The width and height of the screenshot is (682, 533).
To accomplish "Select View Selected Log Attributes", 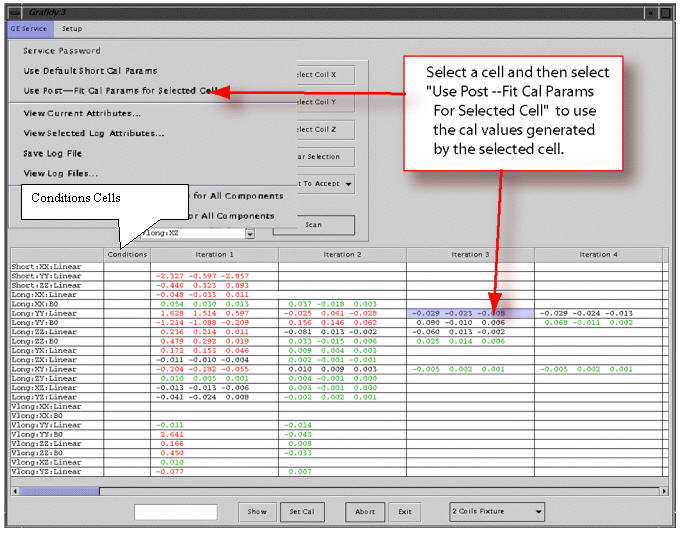I will [x=93, y=133].
